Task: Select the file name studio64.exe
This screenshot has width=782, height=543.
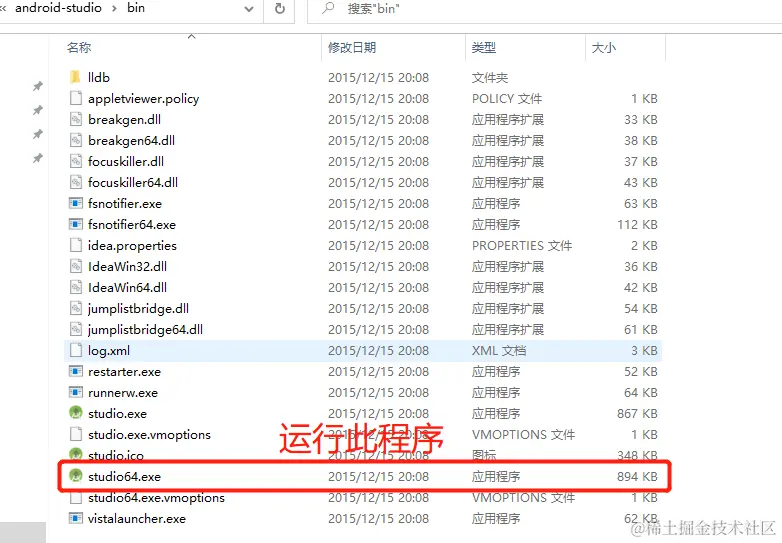Action: 124,477
